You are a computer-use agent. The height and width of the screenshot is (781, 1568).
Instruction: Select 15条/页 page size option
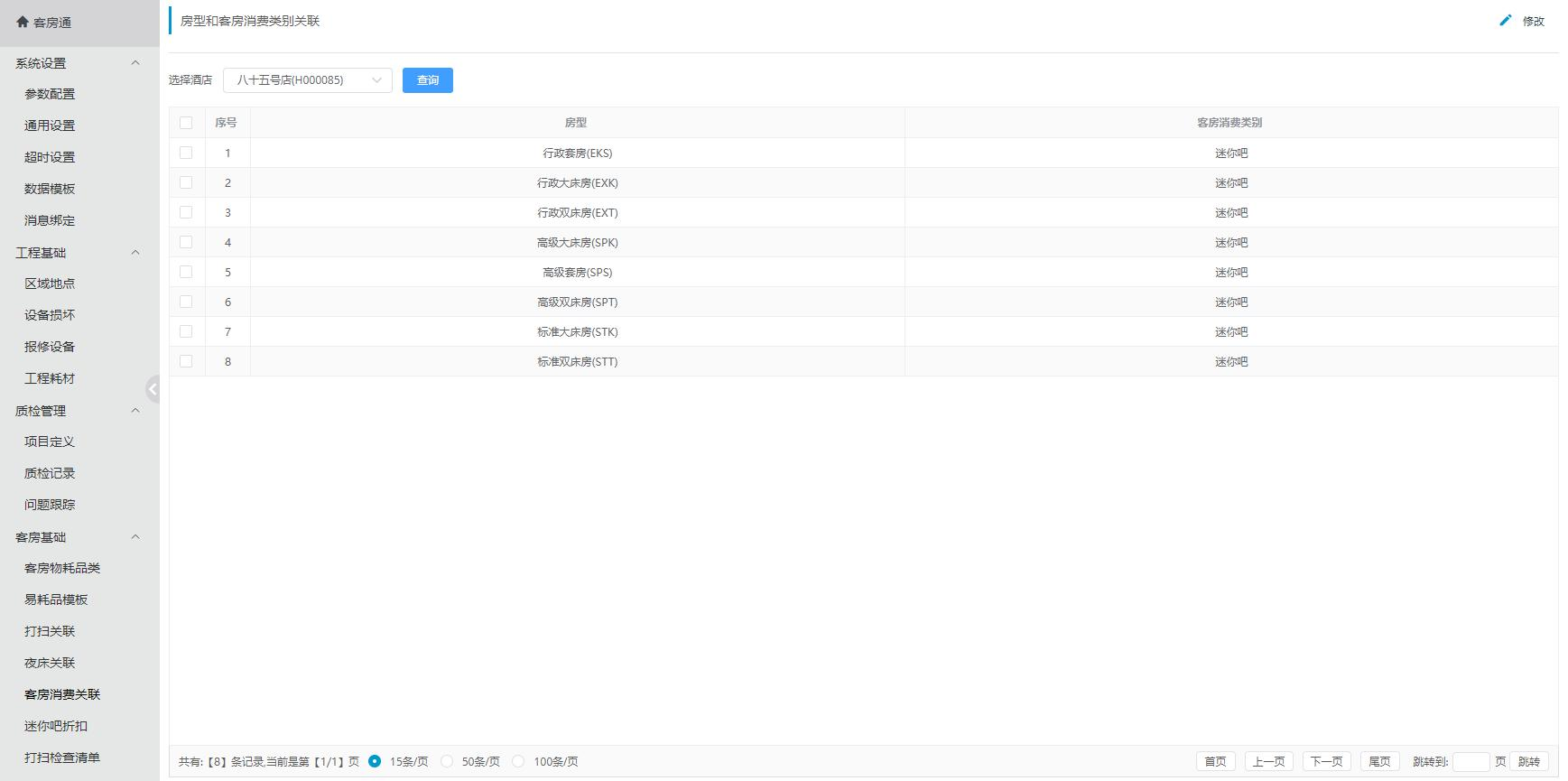375,761
